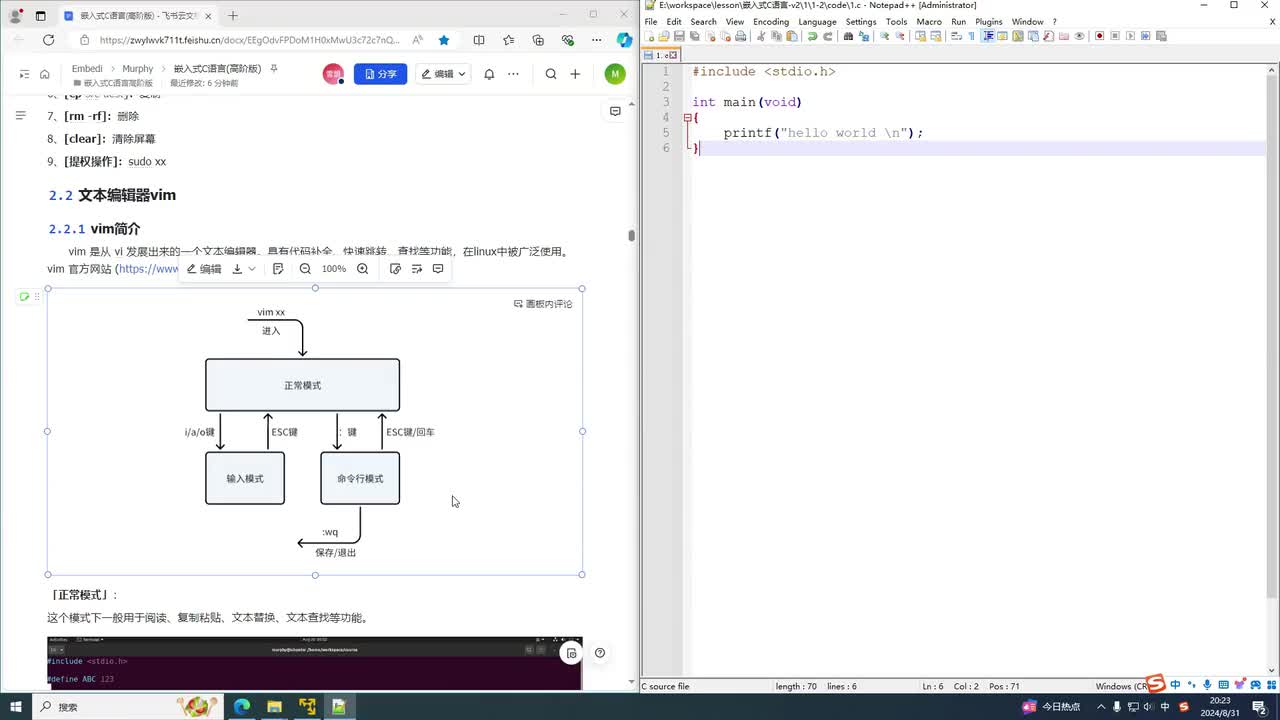
Task: Click the taskbar clock showing 20:23
Action: 1218,707
